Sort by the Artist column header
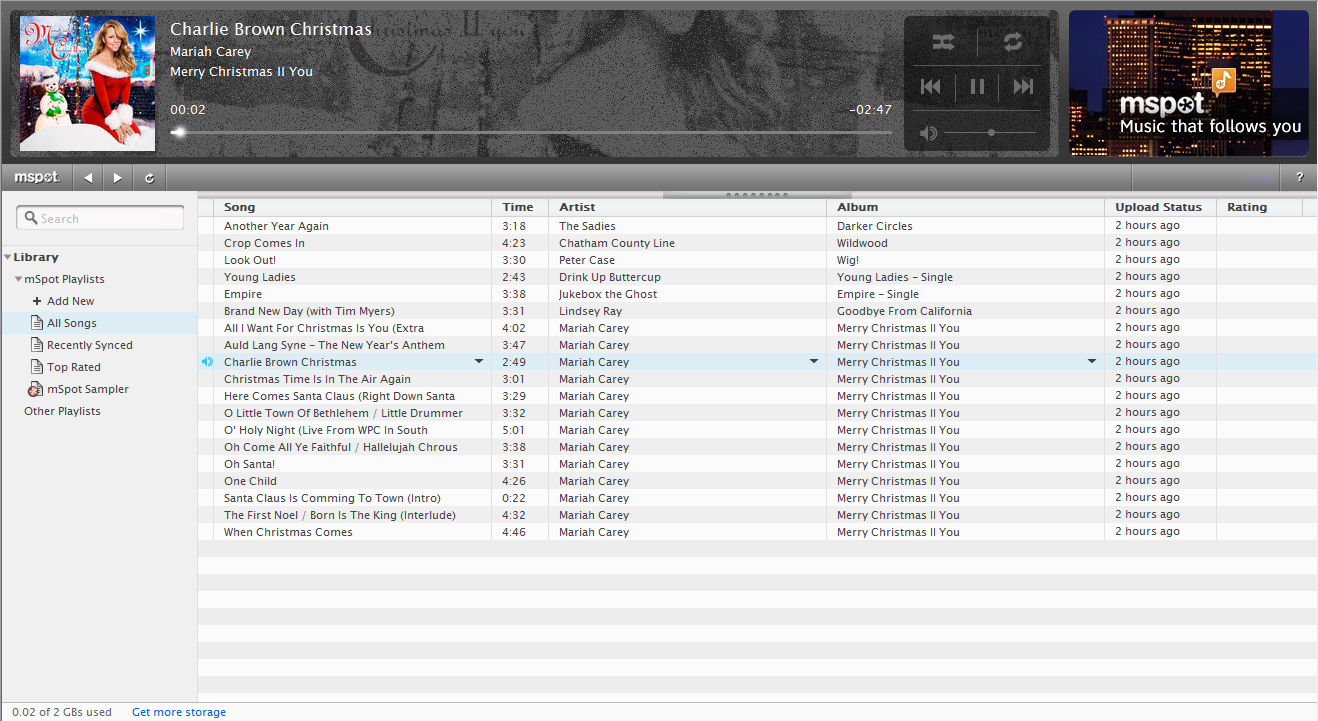 pos(688,207)
